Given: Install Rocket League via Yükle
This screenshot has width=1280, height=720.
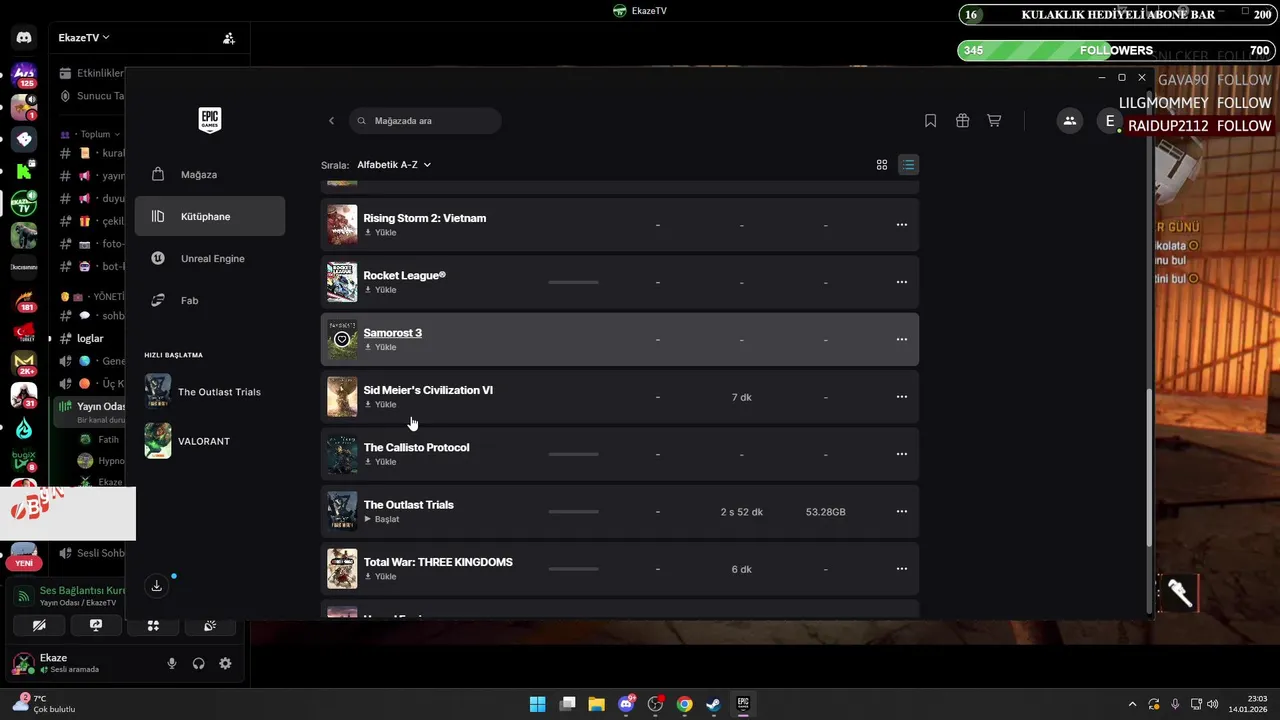Looking at the screenshot, I should click(381, 290).
